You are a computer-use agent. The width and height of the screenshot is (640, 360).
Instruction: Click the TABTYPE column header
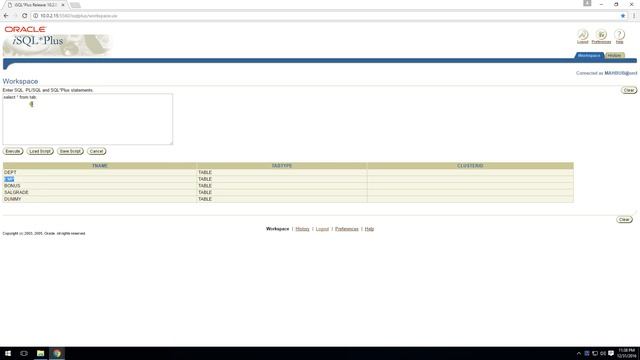point(282,166)
